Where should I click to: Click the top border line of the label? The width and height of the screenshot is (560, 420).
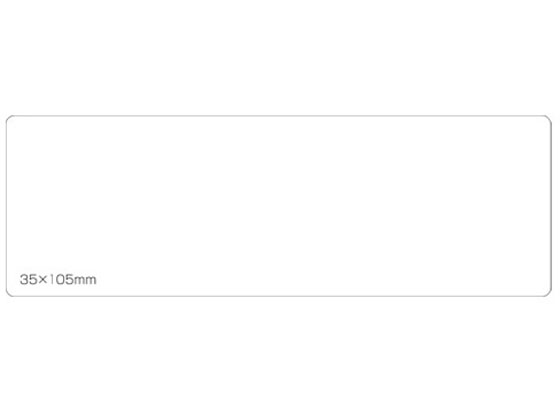tap(279, 116)
